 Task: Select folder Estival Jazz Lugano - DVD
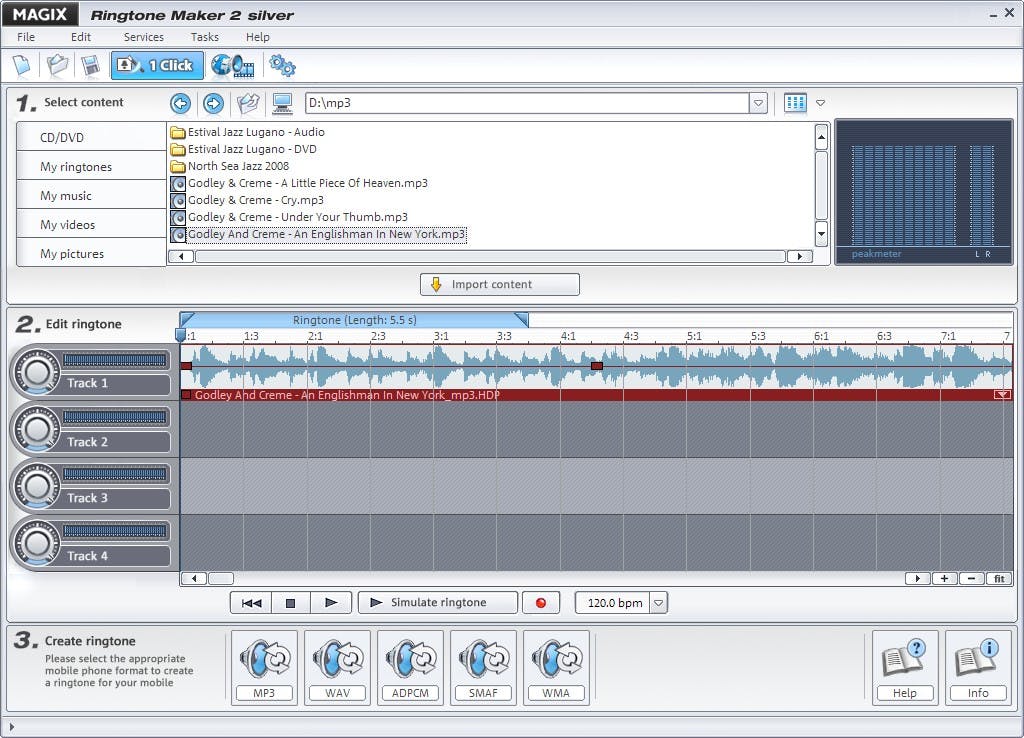[x=244, y=149]
